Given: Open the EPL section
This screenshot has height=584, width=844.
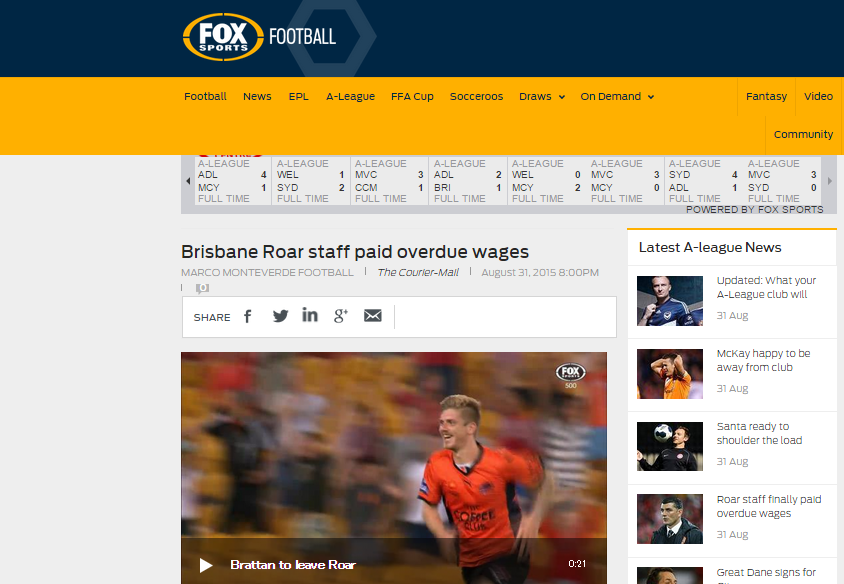Looking at the screenshot, I should (x=298, y=97).
